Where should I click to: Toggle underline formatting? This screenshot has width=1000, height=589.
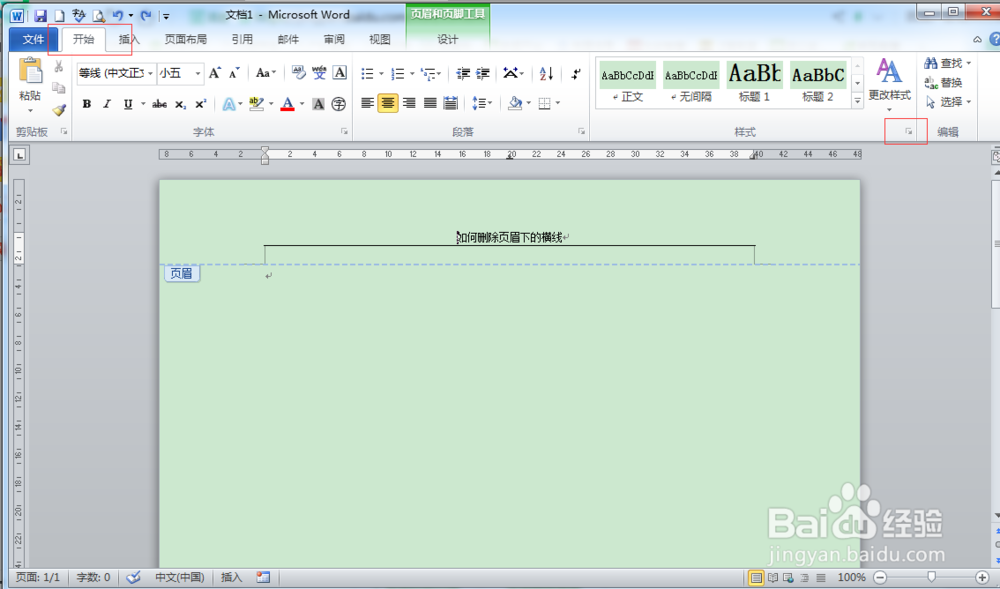tap(128, 104)
